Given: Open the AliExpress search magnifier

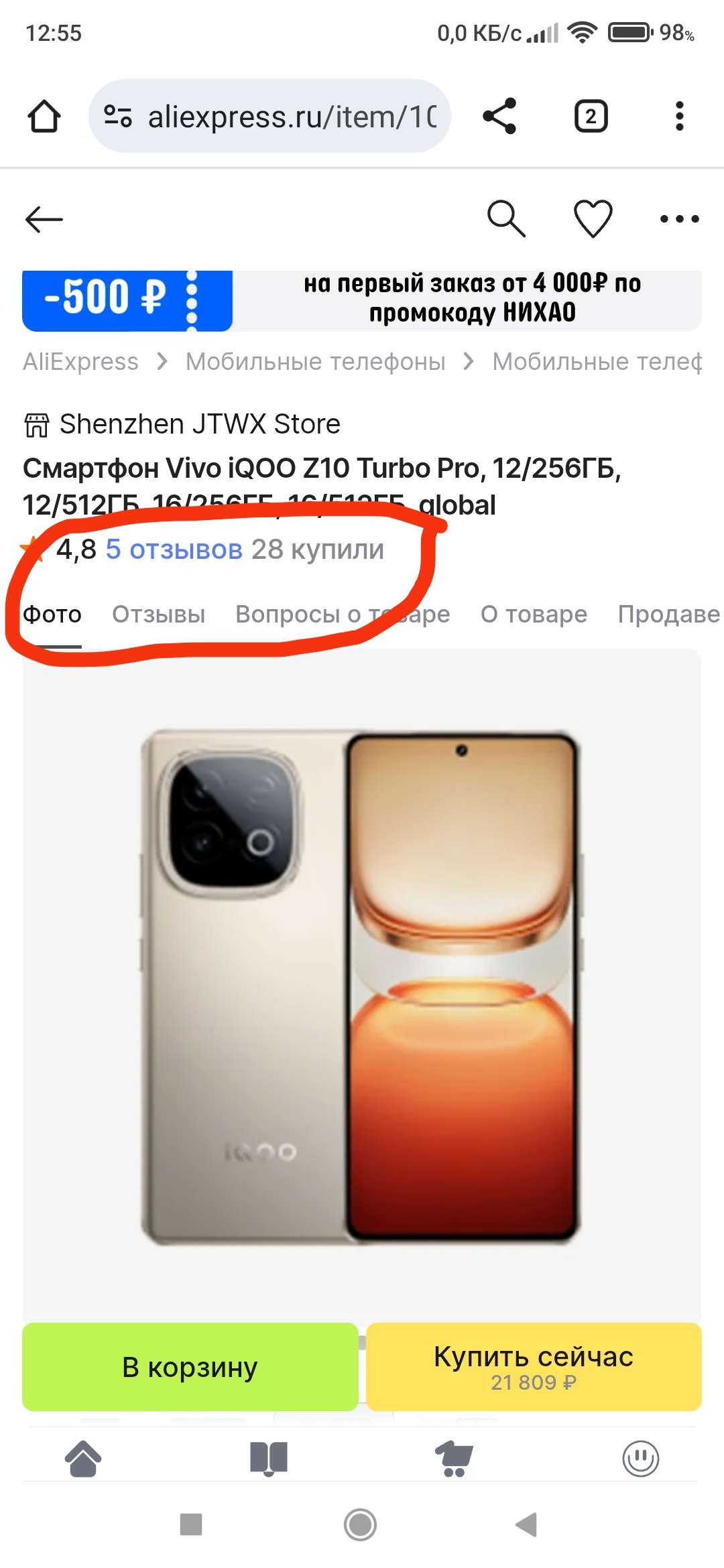Looking at the screenshot, I should (506, 218).
